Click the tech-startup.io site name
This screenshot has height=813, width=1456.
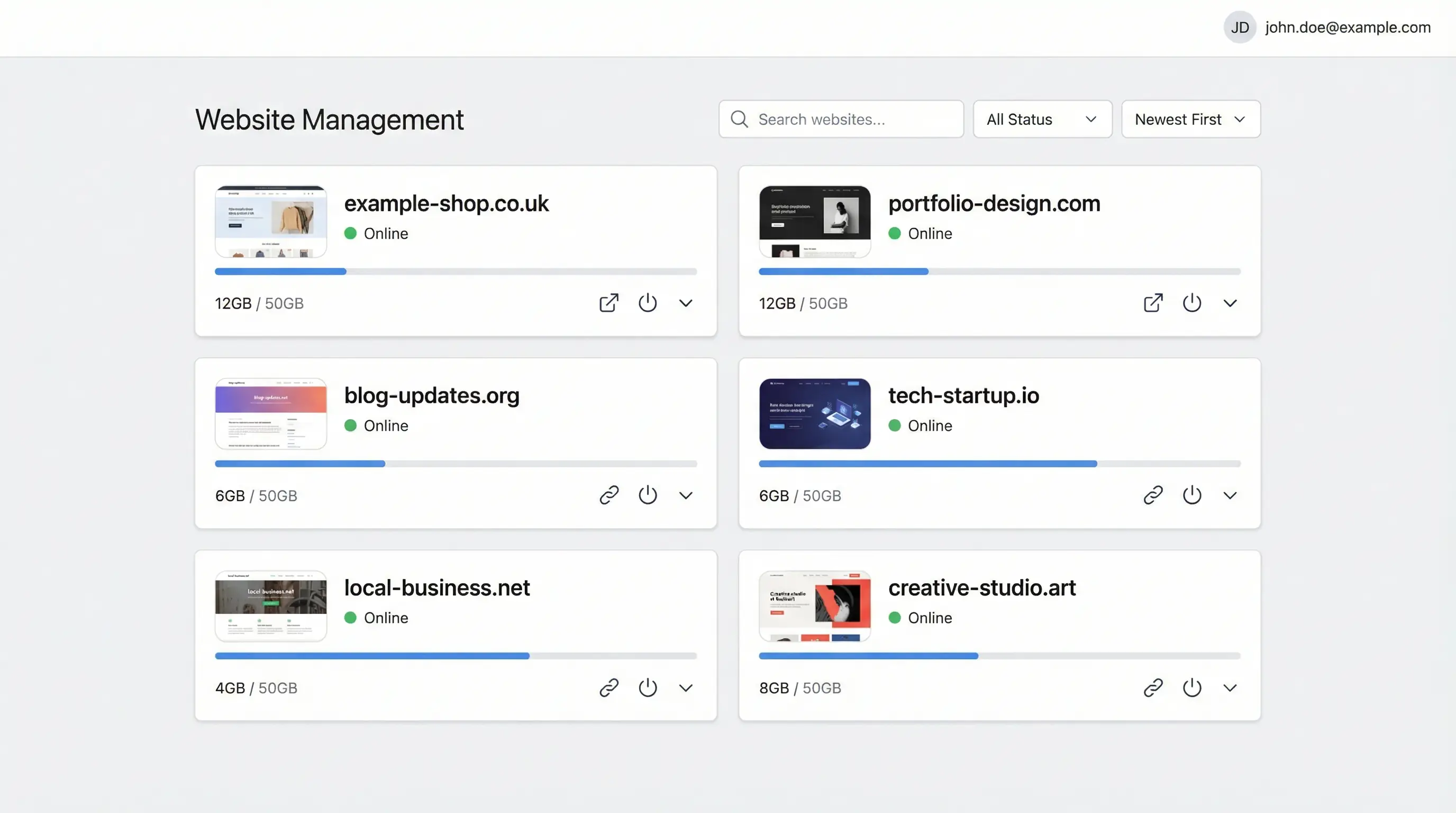[x=963, y=396]
